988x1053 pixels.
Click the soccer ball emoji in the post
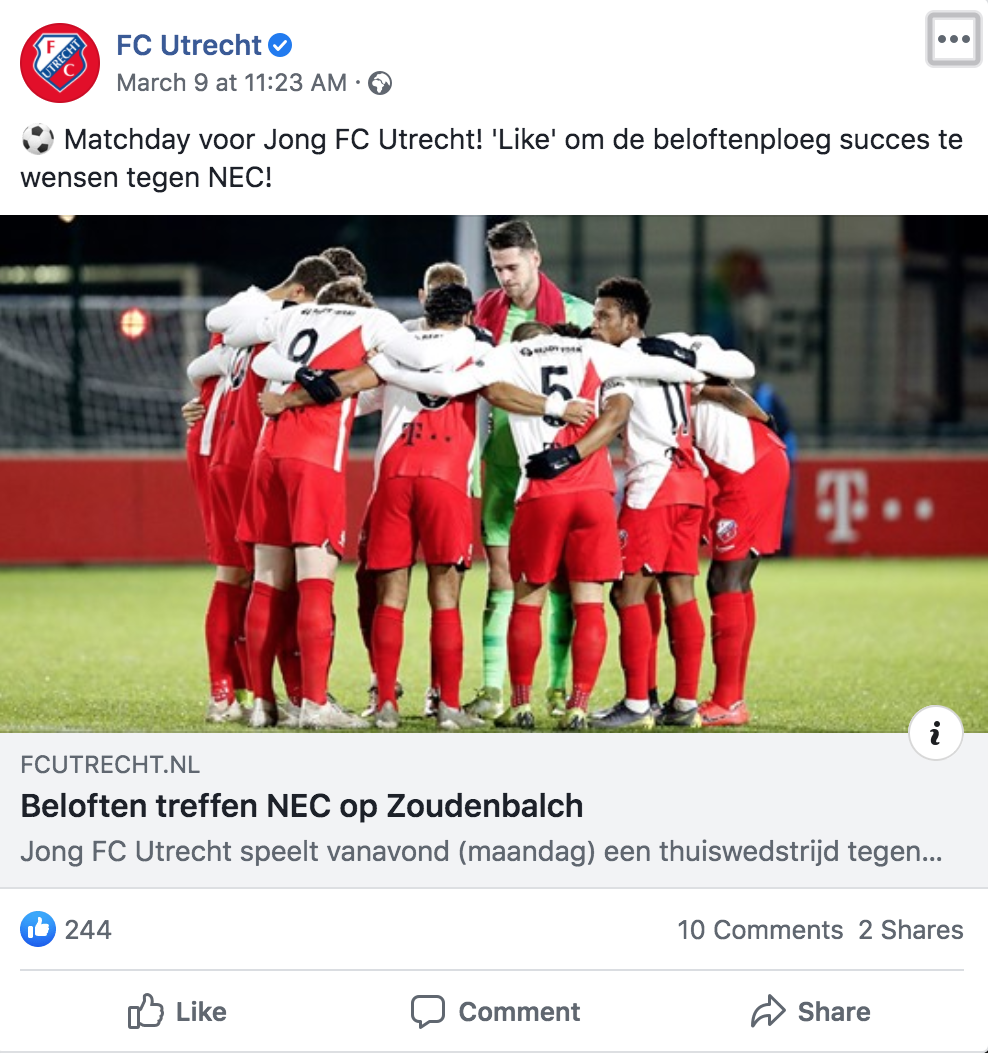point(38,140)
